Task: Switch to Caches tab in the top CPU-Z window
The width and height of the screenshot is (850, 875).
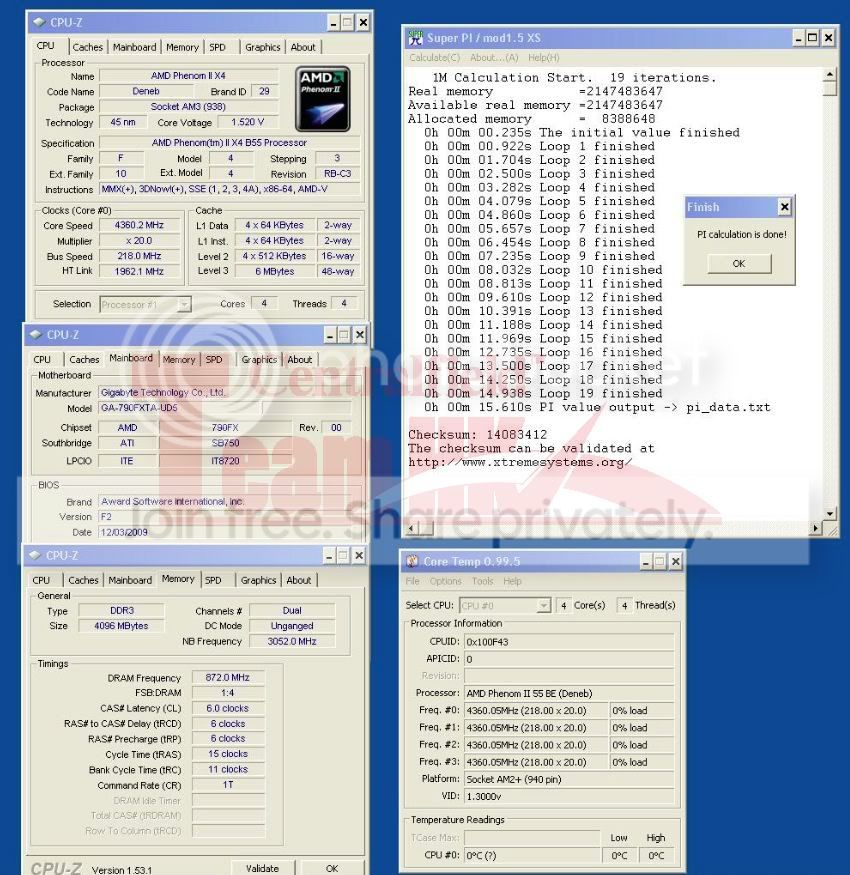Action: point(87,47)
